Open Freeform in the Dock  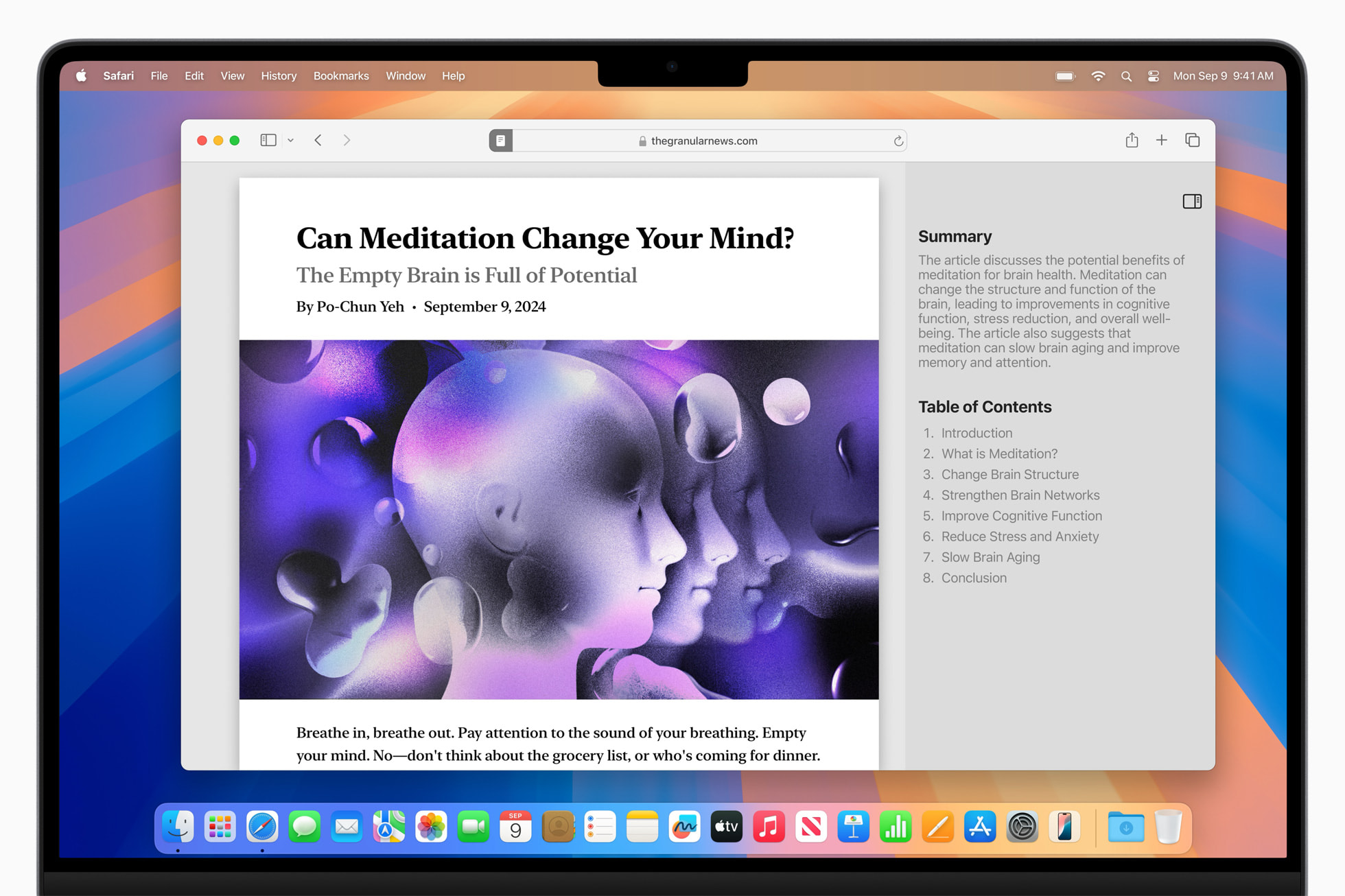point(684,827)
